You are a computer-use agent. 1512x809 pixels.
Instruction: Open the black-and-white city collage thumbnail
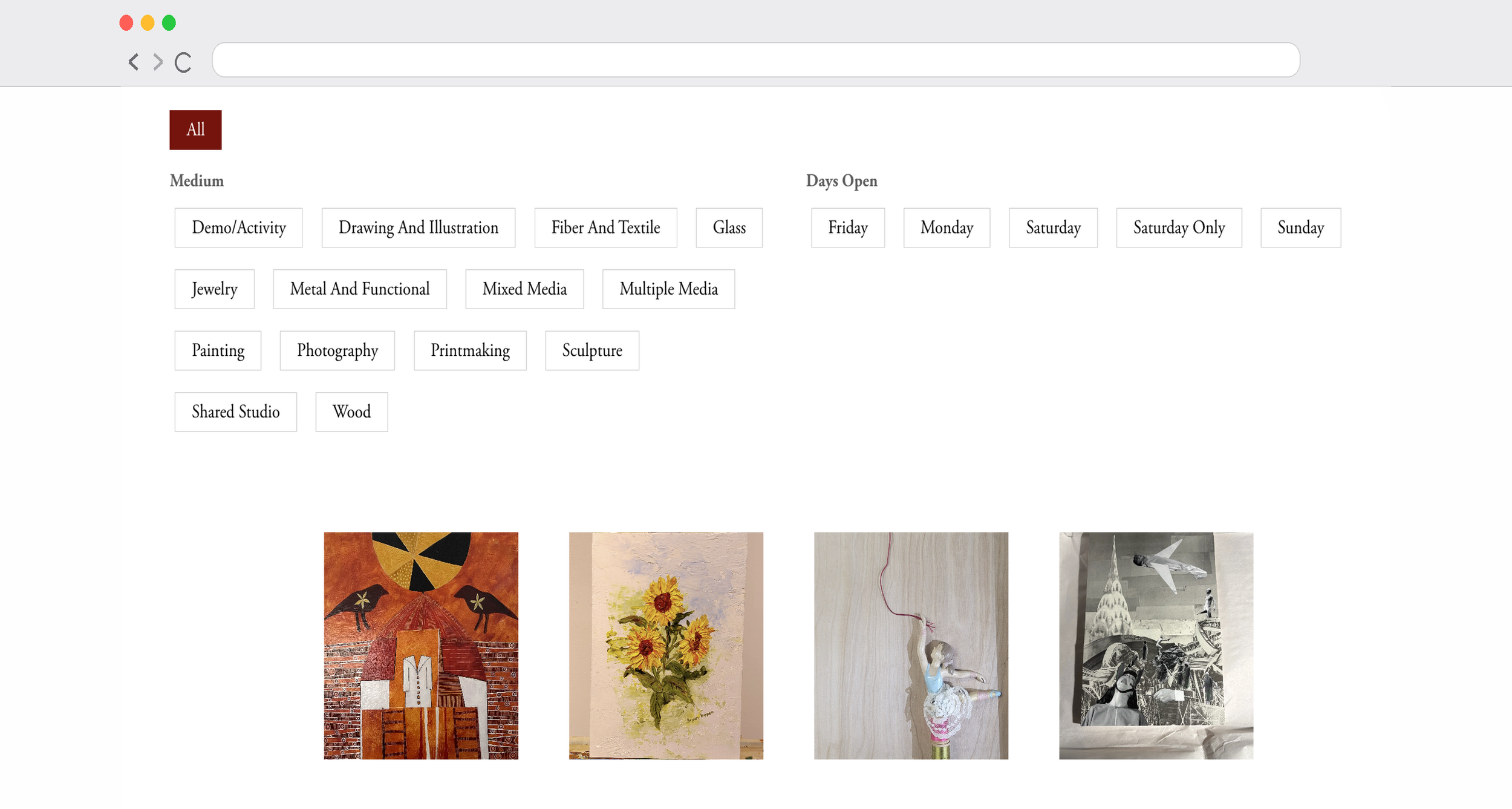1156,646
